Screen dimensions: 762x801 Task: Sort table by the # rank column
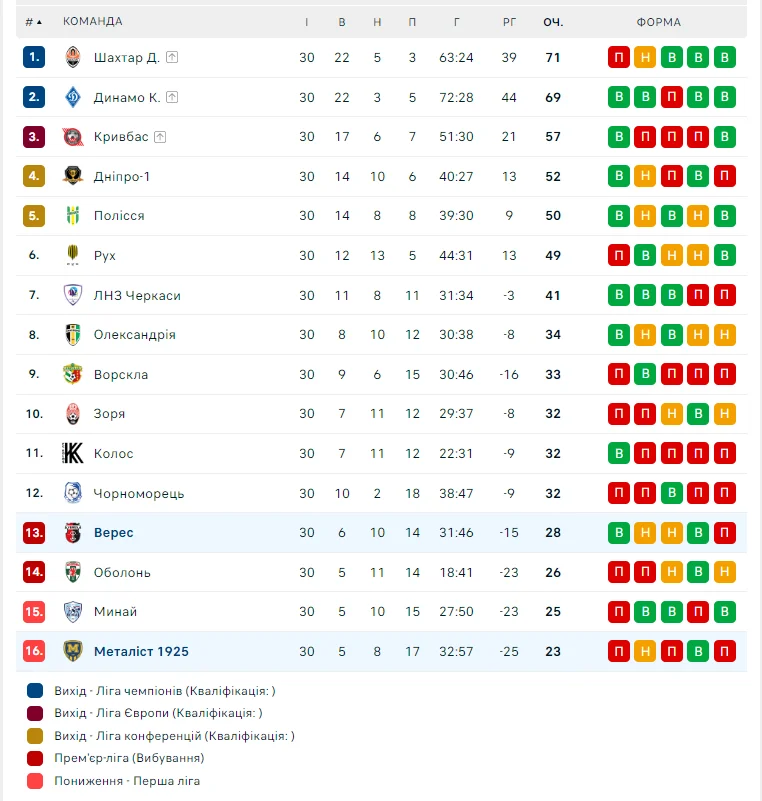[x=33, y=22]
